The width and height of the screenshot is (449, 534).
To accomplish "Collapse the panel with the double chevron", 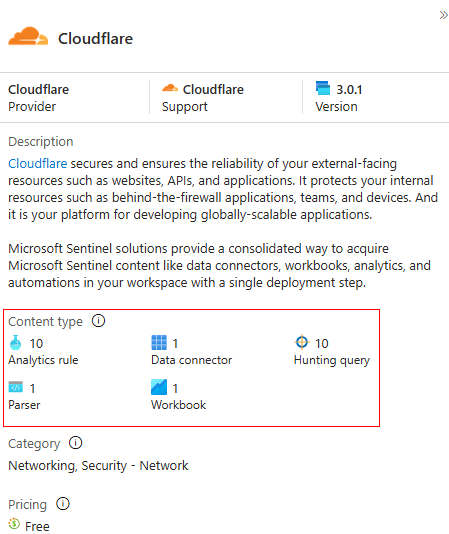I will tap(443, 15).
